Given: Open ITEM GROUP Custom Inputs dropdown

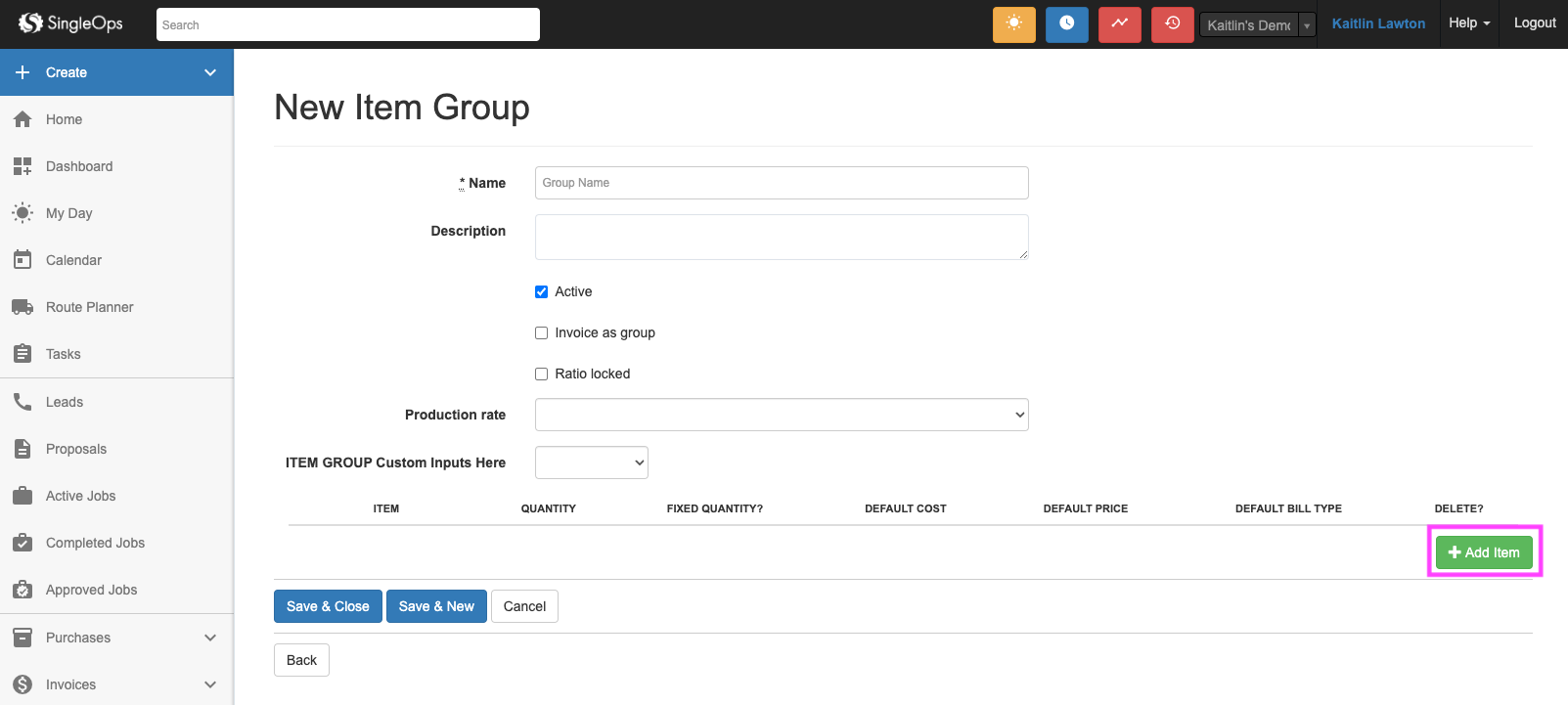Looking at the screenshot, I should coord(591,463).
